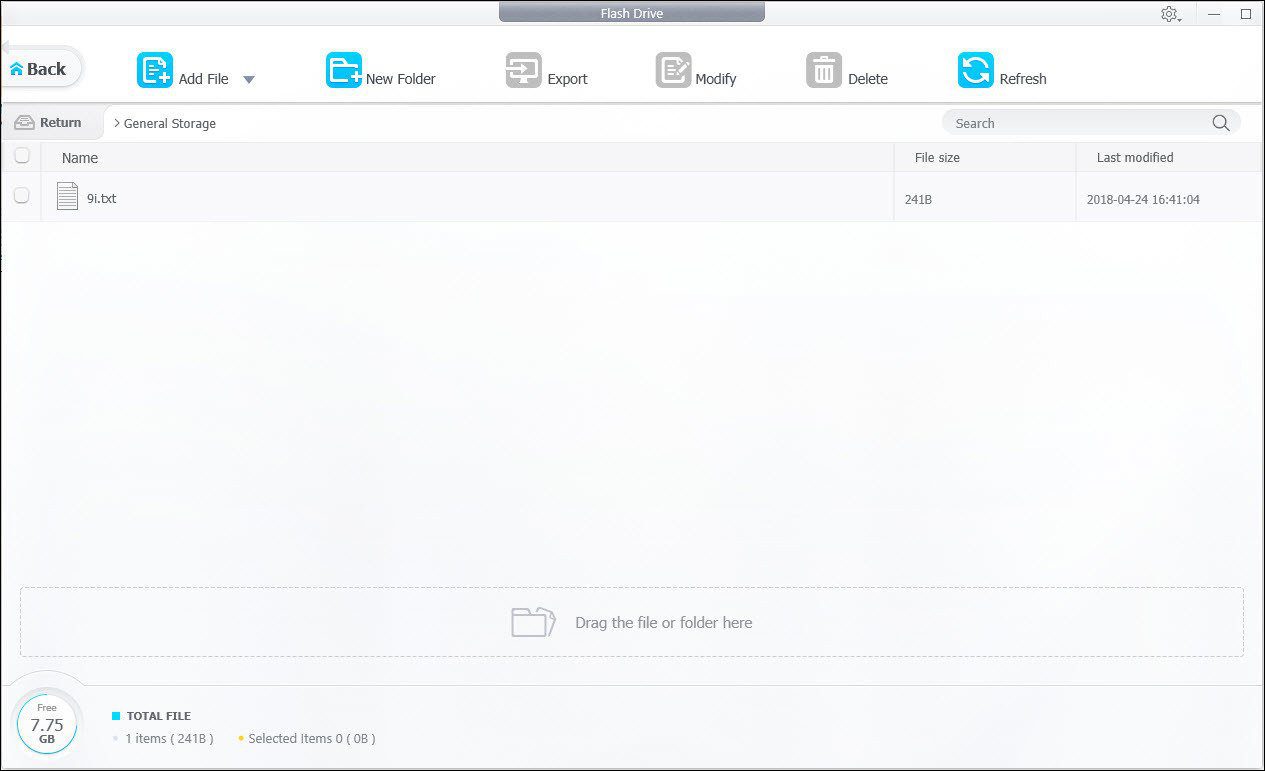1265x771 pixels.
Task: Click the Modify icon
Action: coord(674,70)
